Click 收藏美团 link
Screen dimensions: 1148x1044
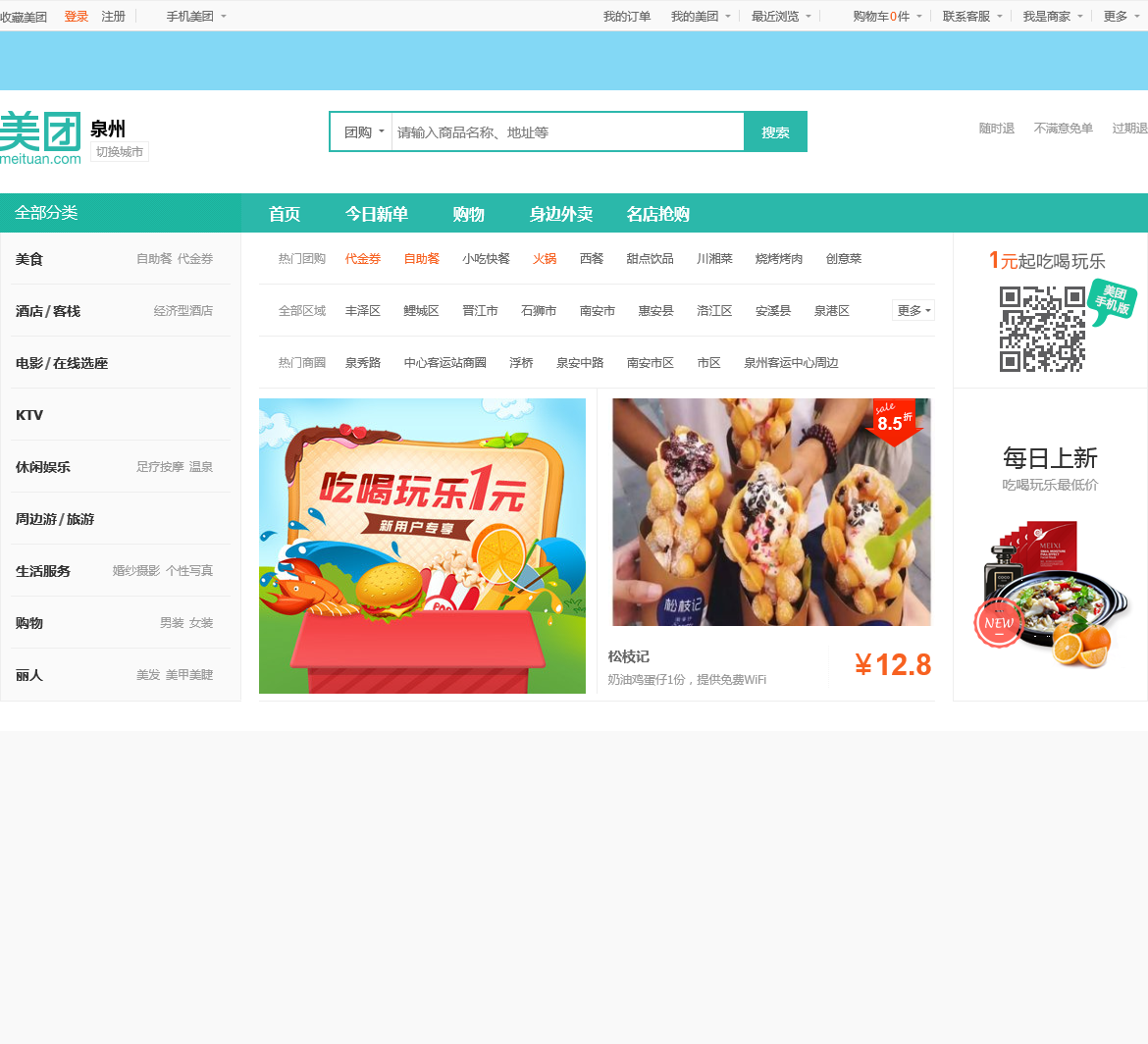[24, 16]
